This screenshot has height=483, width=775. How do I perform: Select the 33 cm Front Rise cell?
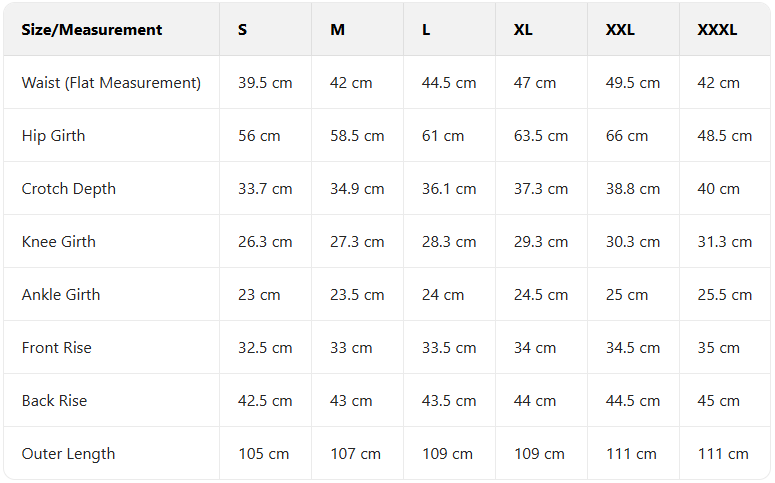pyautogui.click(x=351, y=348)
